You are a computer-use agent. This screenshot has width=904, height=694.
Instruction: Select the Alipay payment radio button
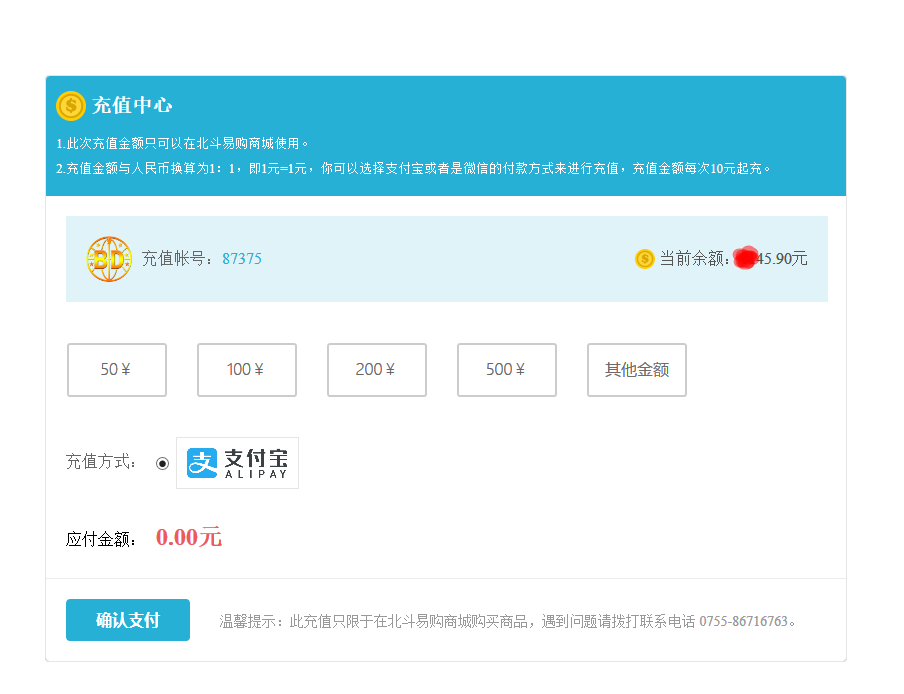coord(162,463)
